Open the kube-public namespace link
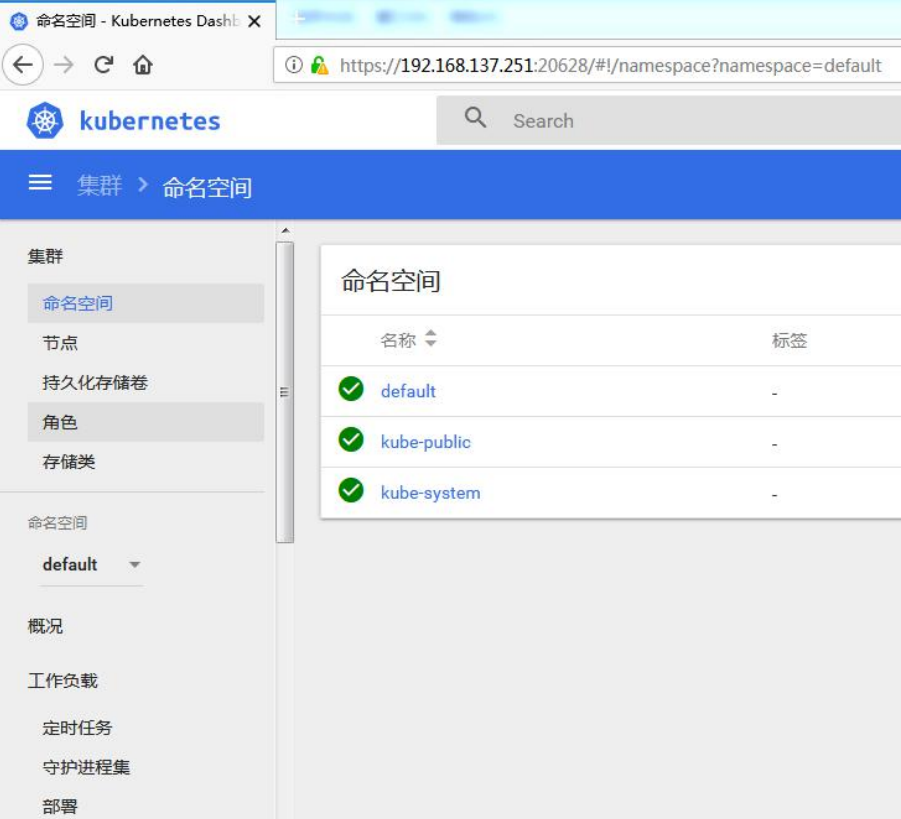Image resolution: width=901 pixels, height=819 pixels. coord(426,442)
